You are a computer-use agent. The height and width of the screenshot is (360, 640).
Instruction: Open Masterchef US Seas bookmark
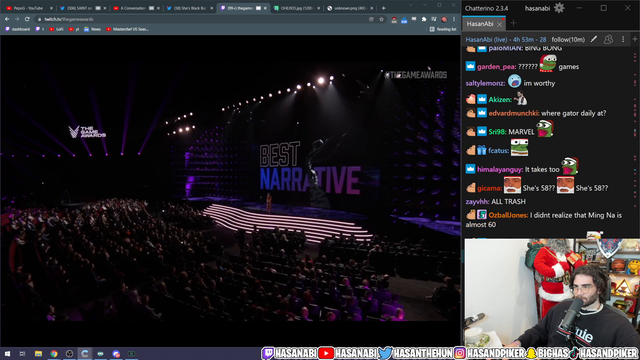[x=127, y=29]
